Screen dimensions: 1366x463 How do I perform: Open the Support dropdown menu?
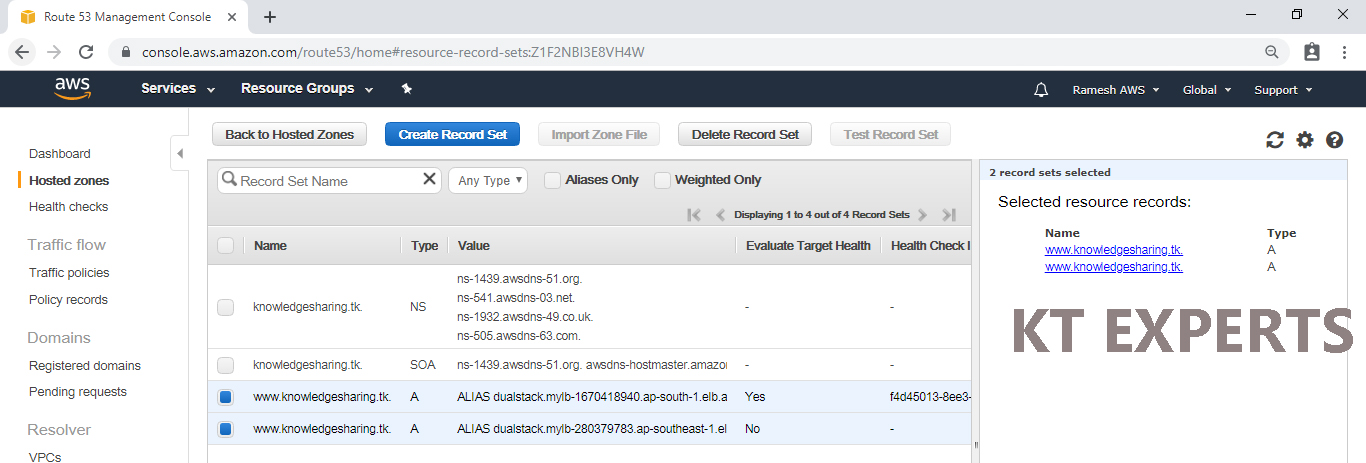click(x=1283, y=90)
